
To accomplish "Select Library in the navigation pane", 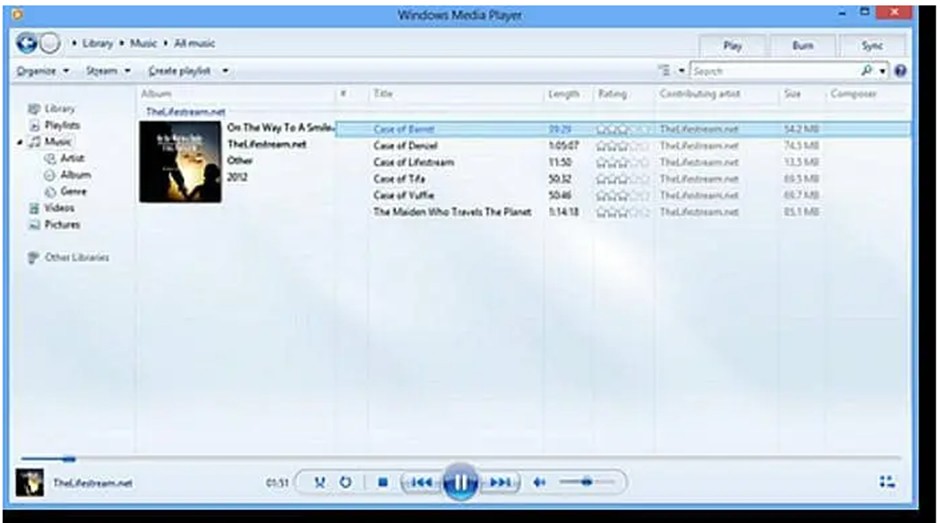I will 59,109.
